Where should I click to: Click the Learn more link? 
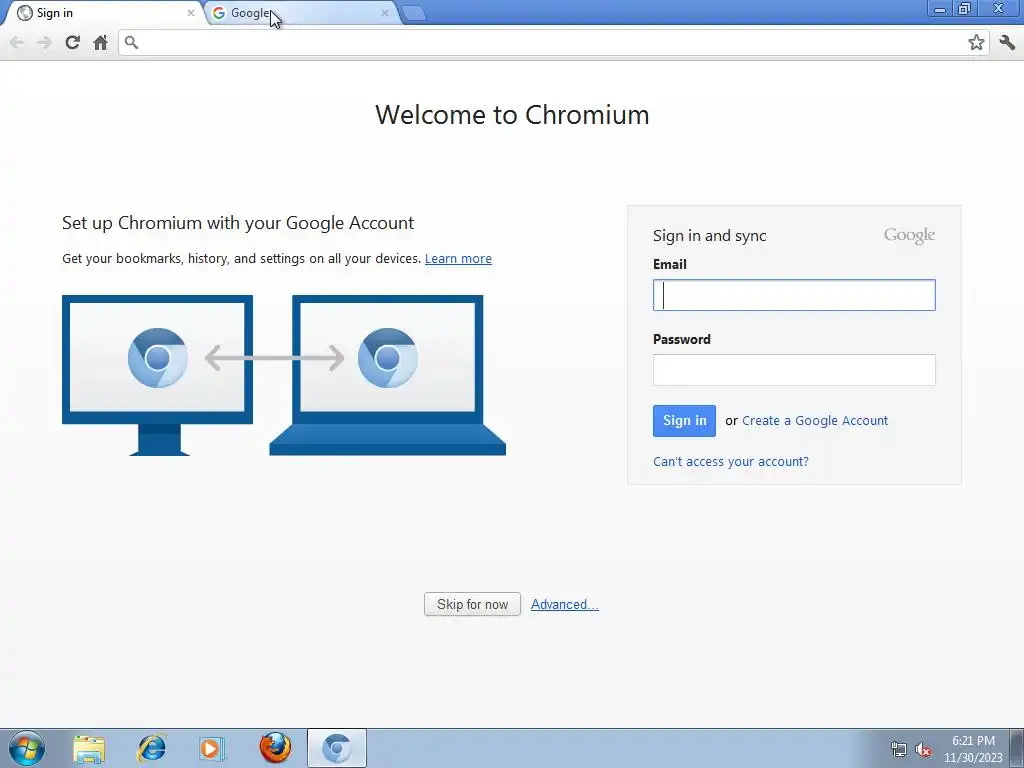coord(458,259)
